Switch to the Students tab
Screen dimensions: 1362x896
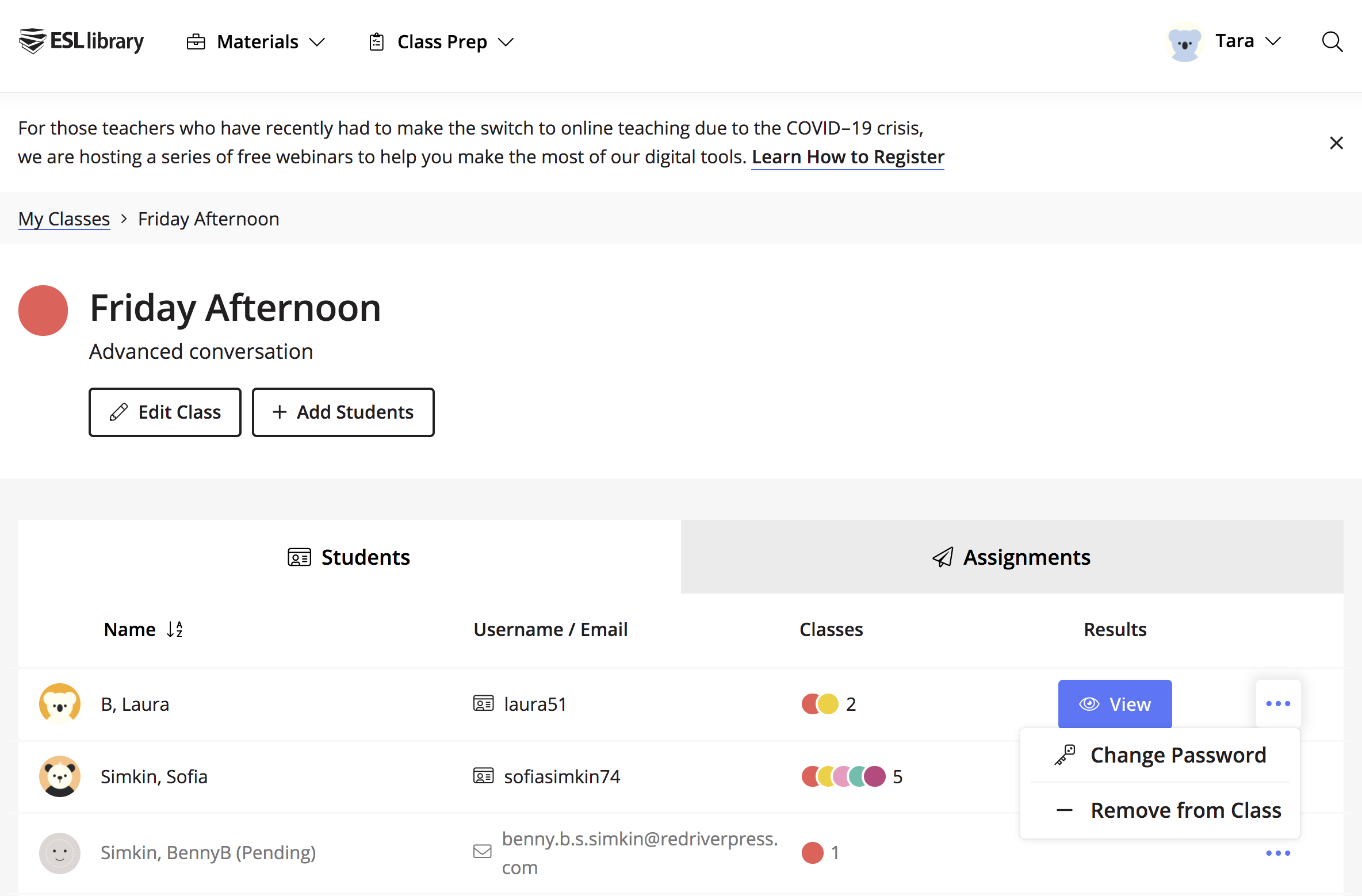[x=350, y=557]
